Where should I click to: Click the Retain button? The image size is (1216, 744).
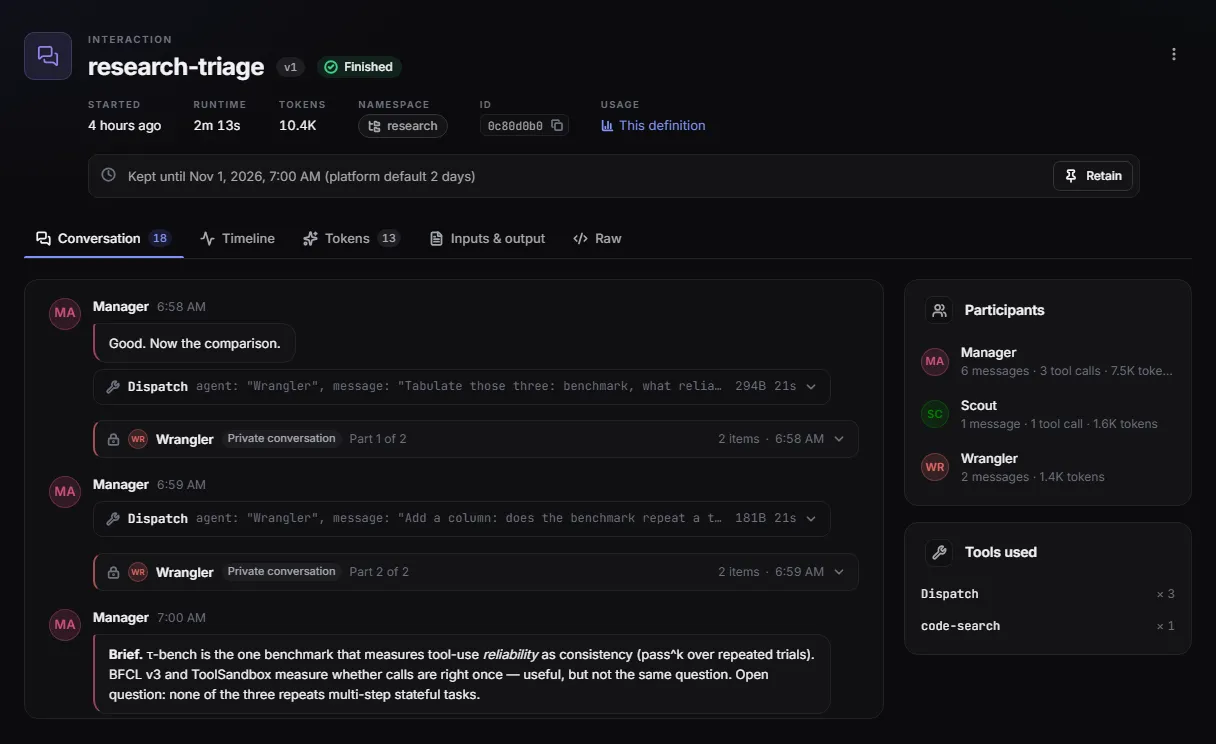tap(1093, 175)
